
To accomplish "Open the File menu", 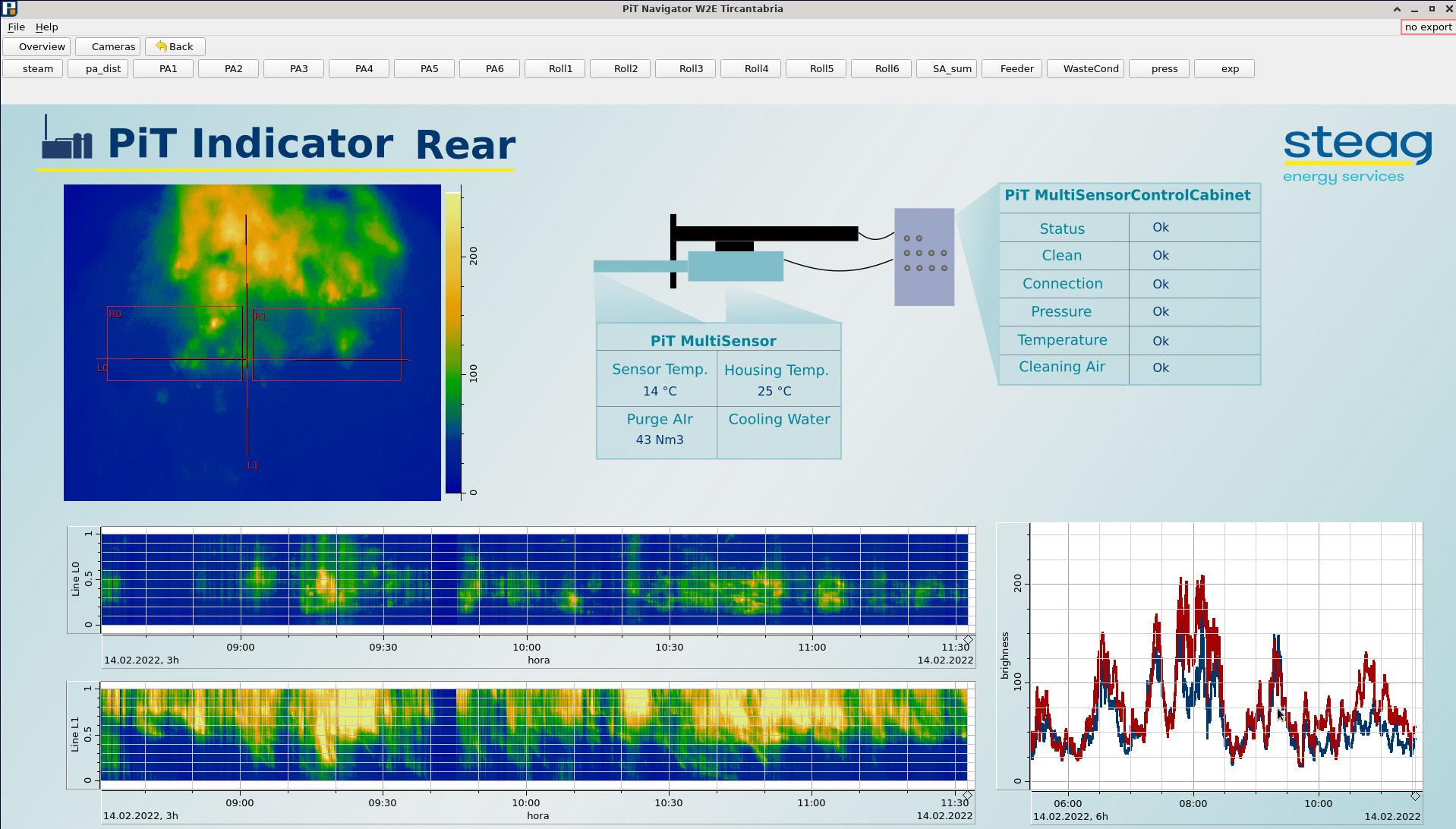I will click(16, 27).
